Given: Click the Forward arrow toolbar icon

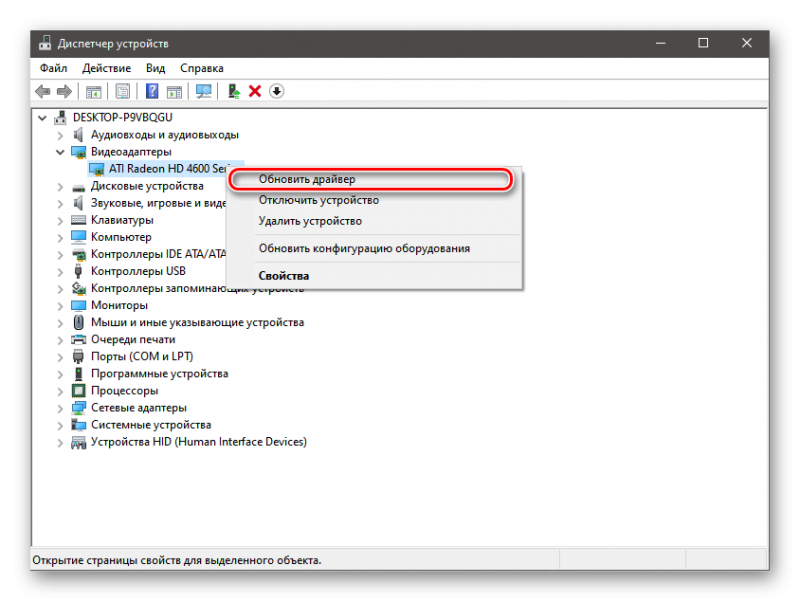Looking at the screenshot, I should click(x=64, y=92).
